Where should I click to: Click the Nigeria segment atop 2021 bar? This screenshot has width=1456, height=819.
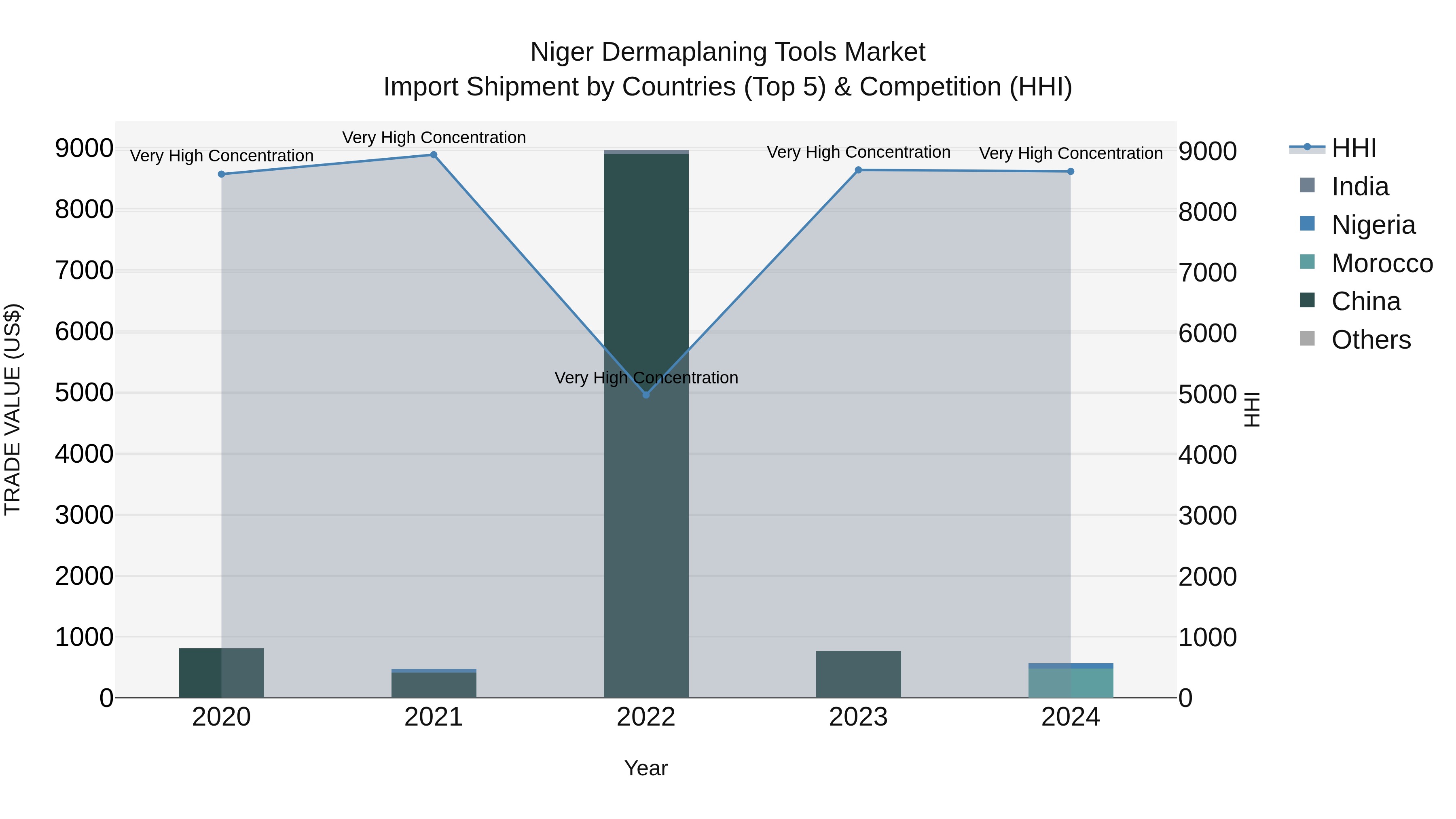tap(434, 671)
